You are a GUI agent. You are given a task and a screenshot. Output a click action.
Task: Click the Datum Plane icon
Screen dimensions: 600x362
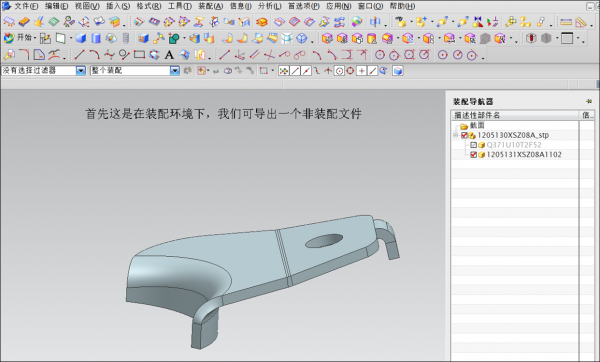pyautogui.click(x=61, y=38)
